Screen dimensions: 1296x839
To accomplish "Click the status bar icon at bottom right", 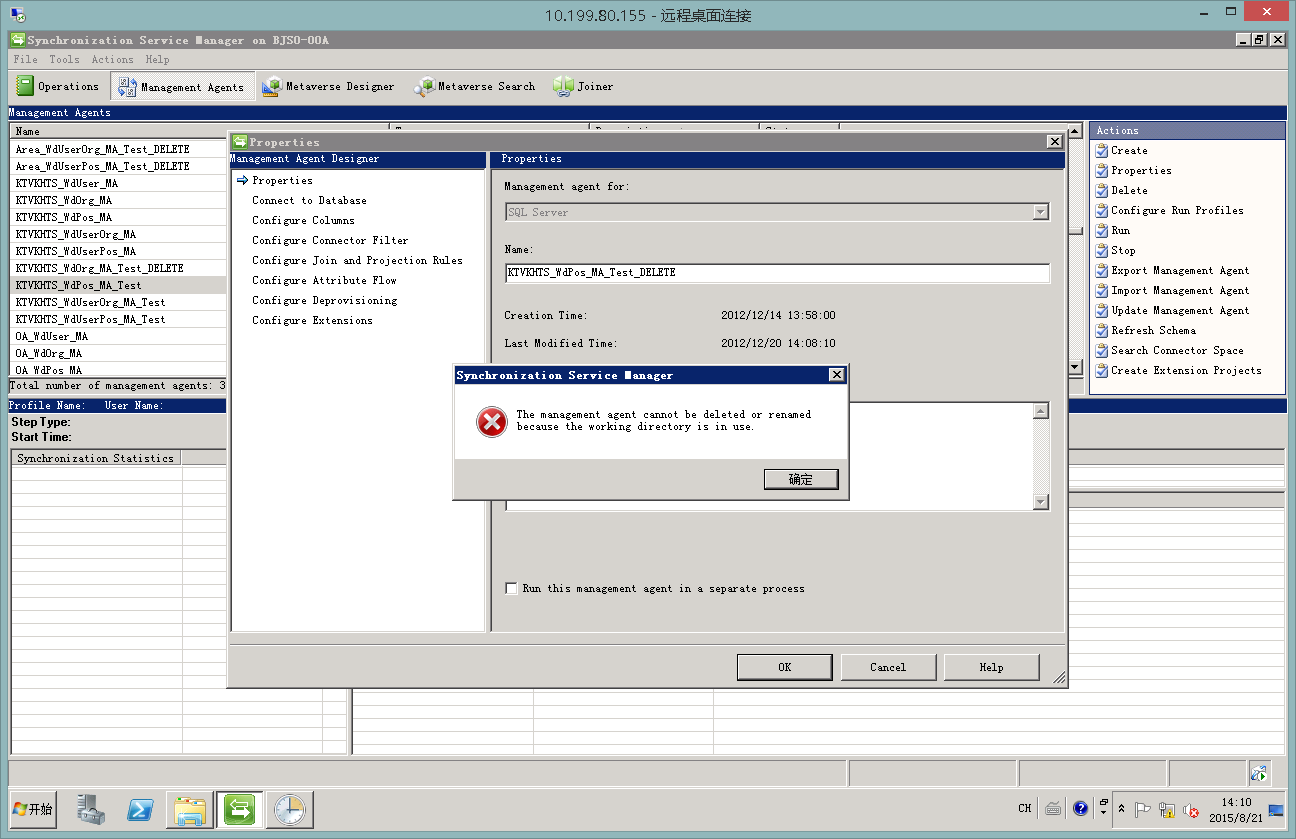I will coord(1259,773).
